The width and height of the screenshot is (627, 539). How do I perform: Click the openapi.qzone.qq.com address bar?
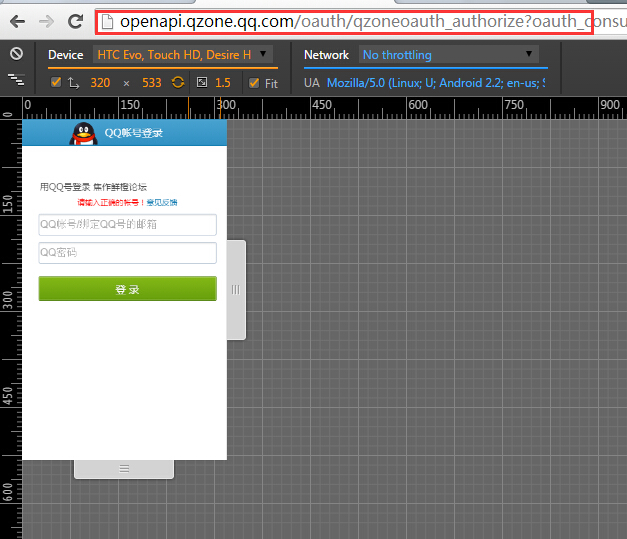point(344,22)
